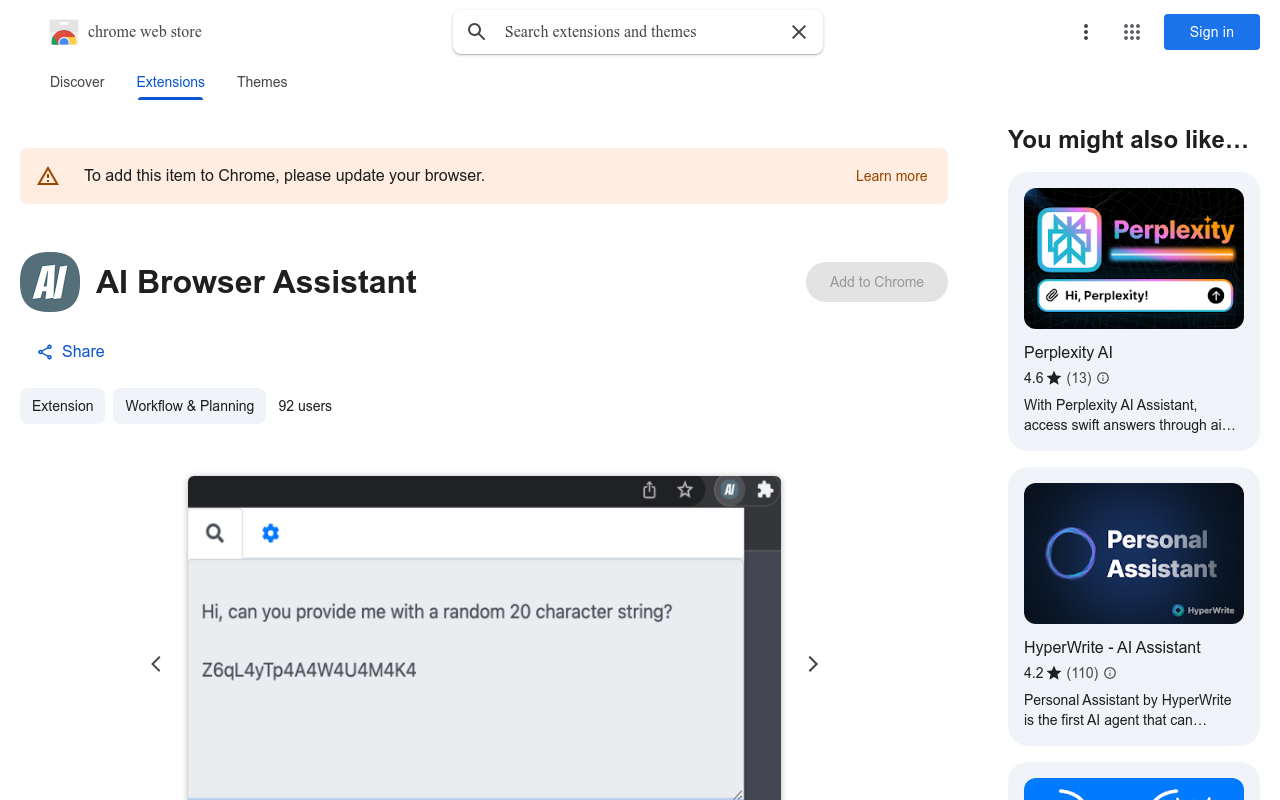
Task: Open the Learn more link
Action: [890, 176]
